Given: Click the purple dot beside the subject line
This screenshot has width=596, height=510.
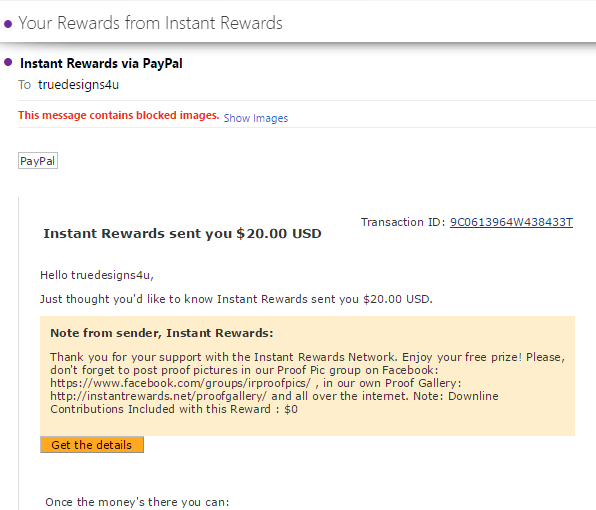Looking at the screenshot, I should (x=8, y=24).
